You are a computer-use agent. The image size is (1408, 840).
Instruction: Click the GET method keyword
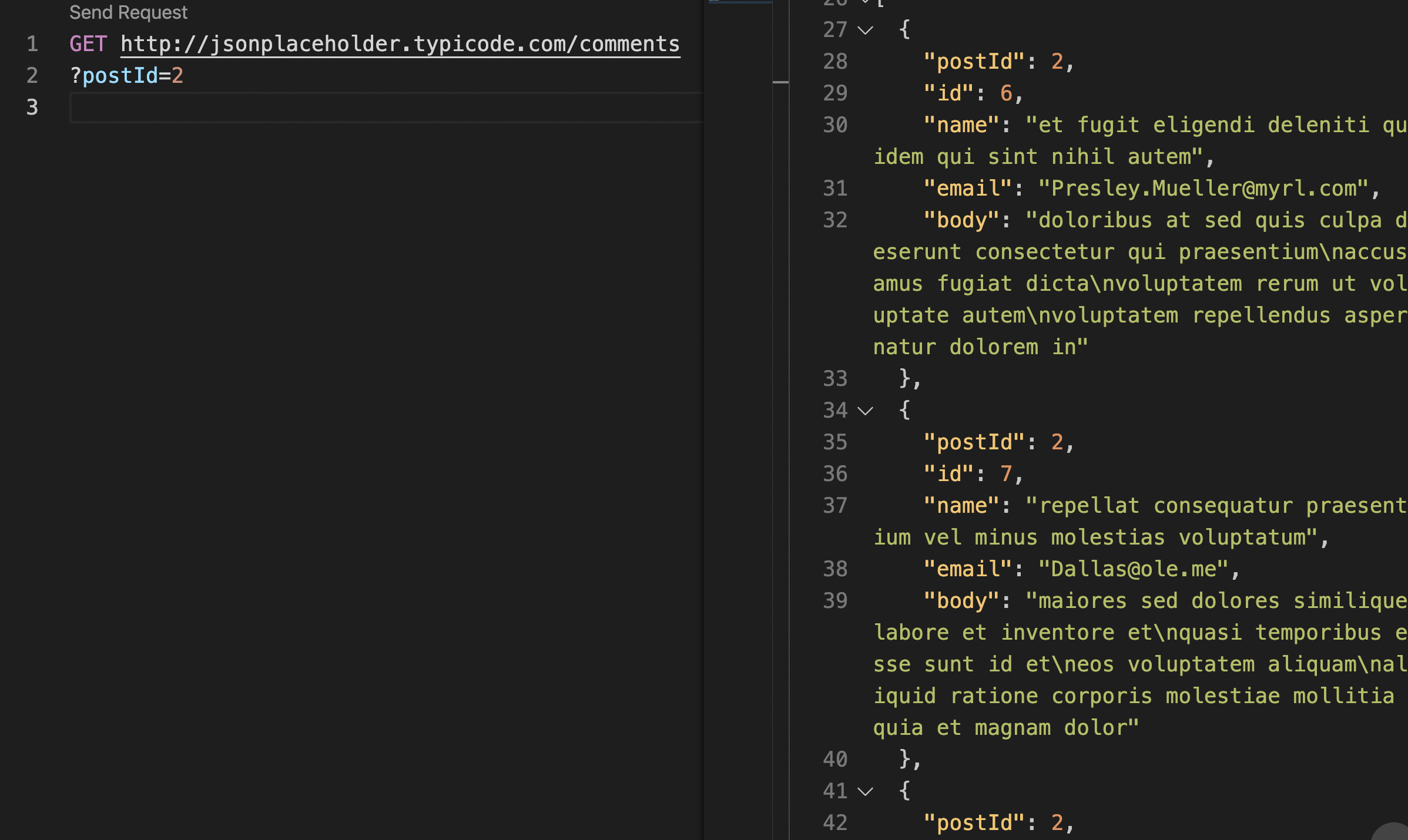(x=88, y=44)
